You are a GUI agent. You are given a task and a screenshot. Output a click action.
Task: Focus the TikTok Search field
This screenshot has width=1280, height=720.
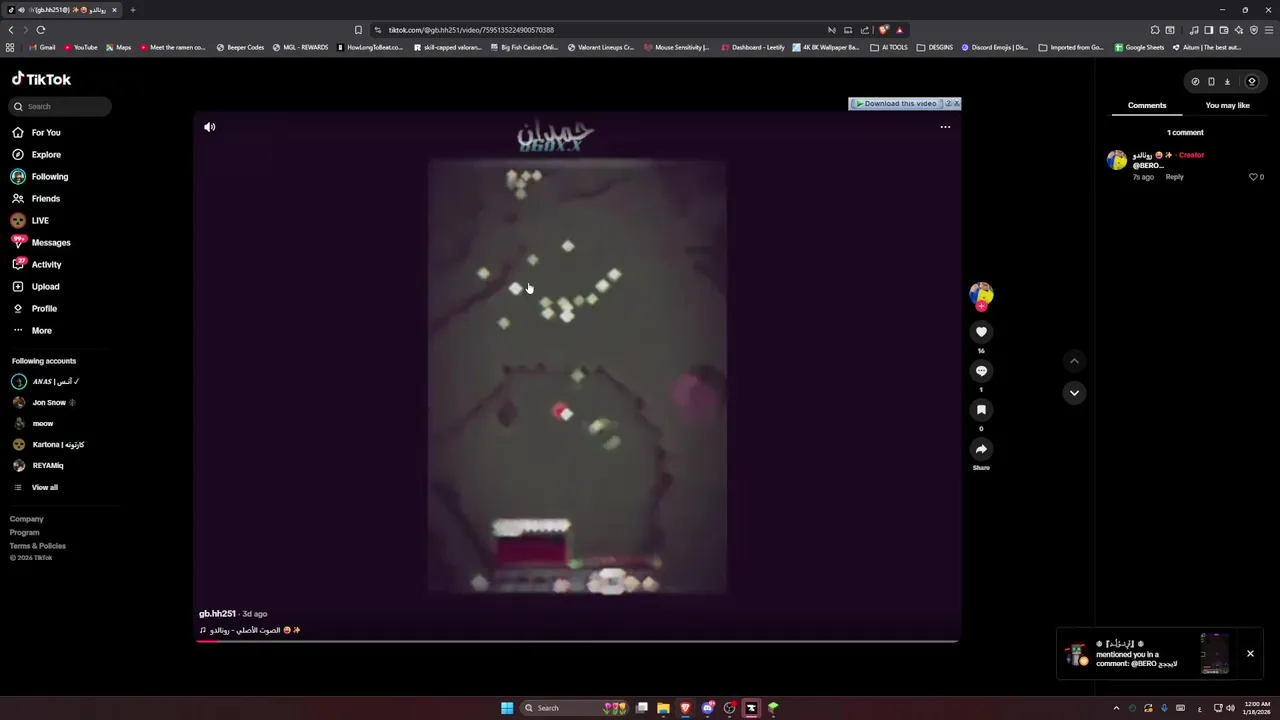(x=60, y=106)
